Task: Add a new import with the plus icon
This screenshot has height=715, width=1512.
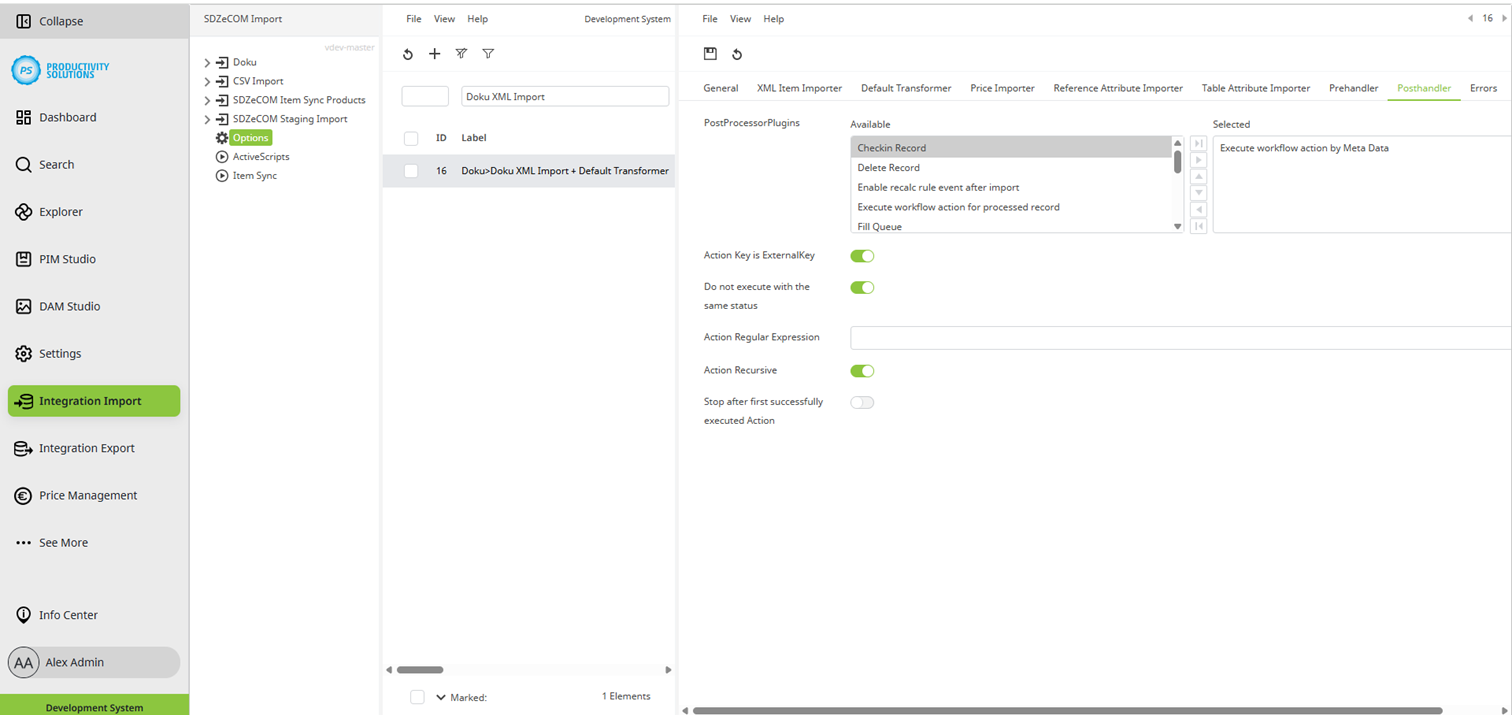Action: pyautogui.click(x=434, y=54)
